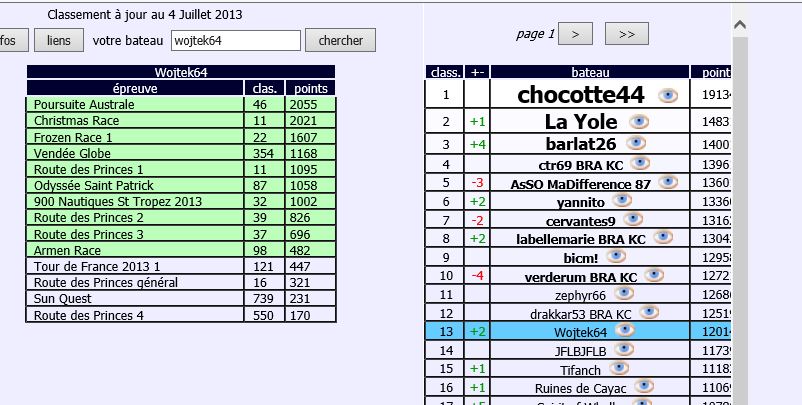
Task: Select the Christmas Race row
Action: pos(181,121)
